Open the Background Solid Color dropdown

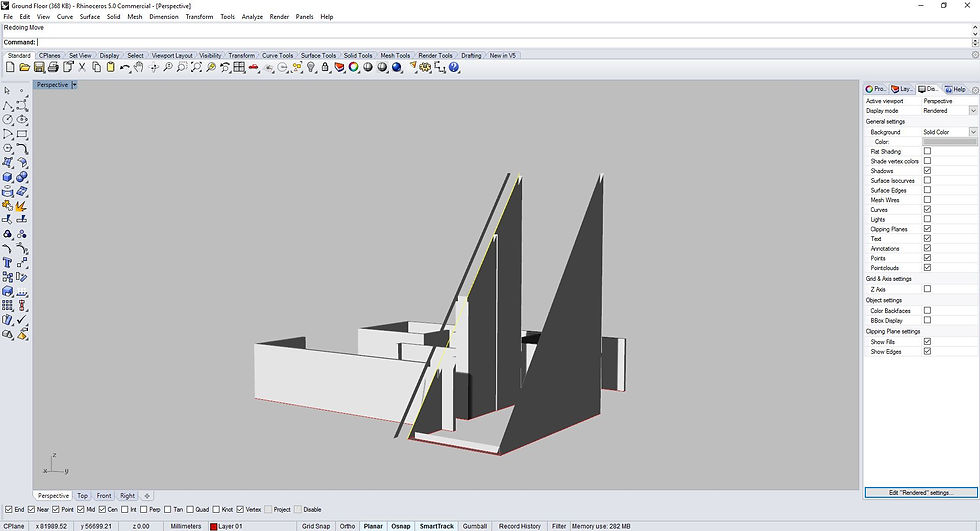coord(973,132)
